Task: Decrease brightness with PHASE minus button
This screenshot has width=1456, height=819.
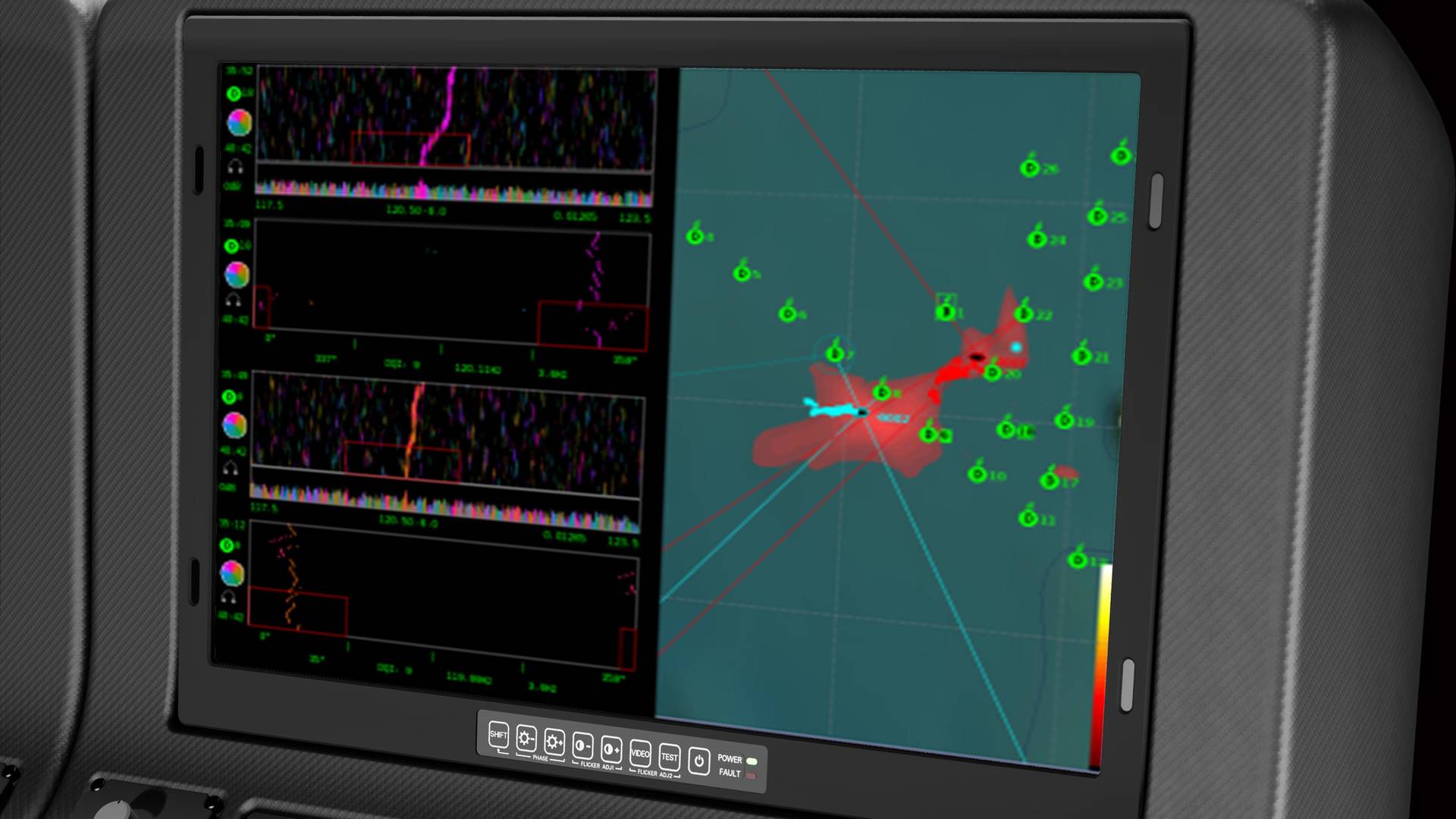Action: (526, 738)
